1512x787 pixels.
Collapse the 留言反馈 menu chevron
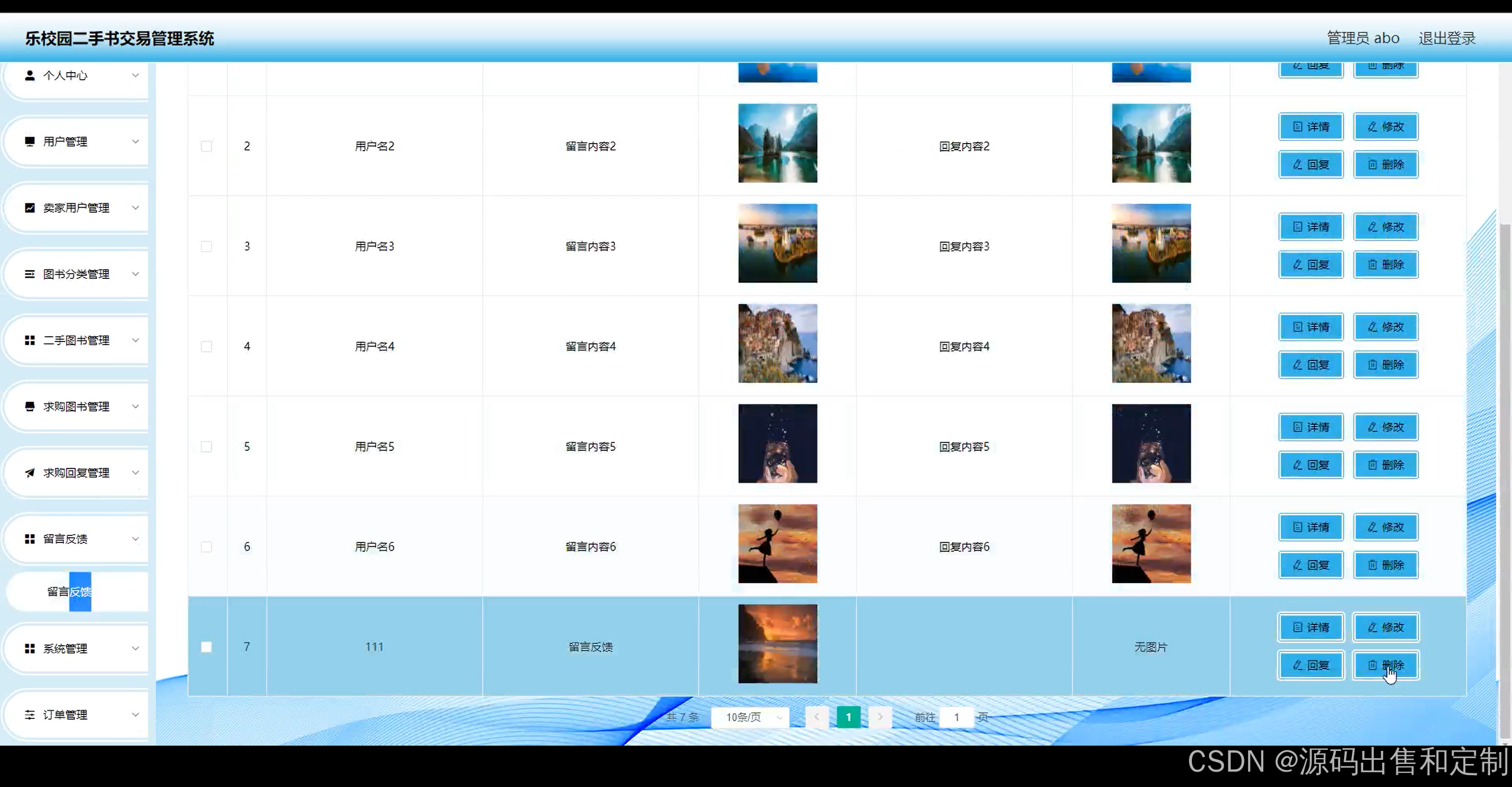click(135, 539)
